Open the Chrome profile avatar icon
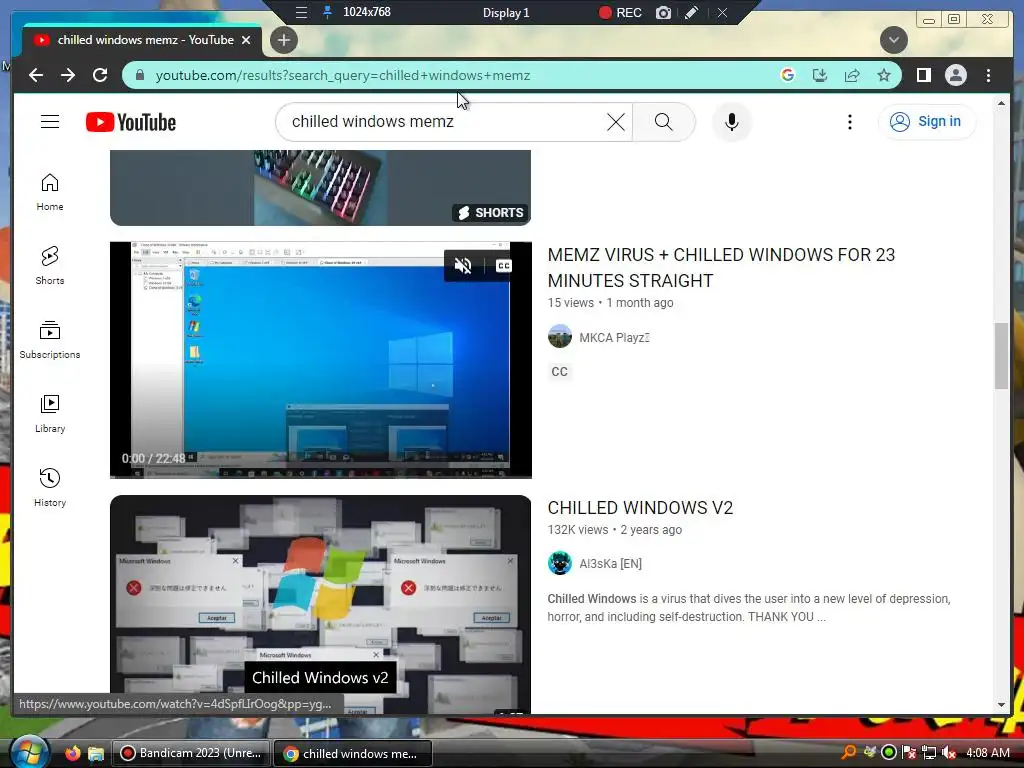 (955, 76)
